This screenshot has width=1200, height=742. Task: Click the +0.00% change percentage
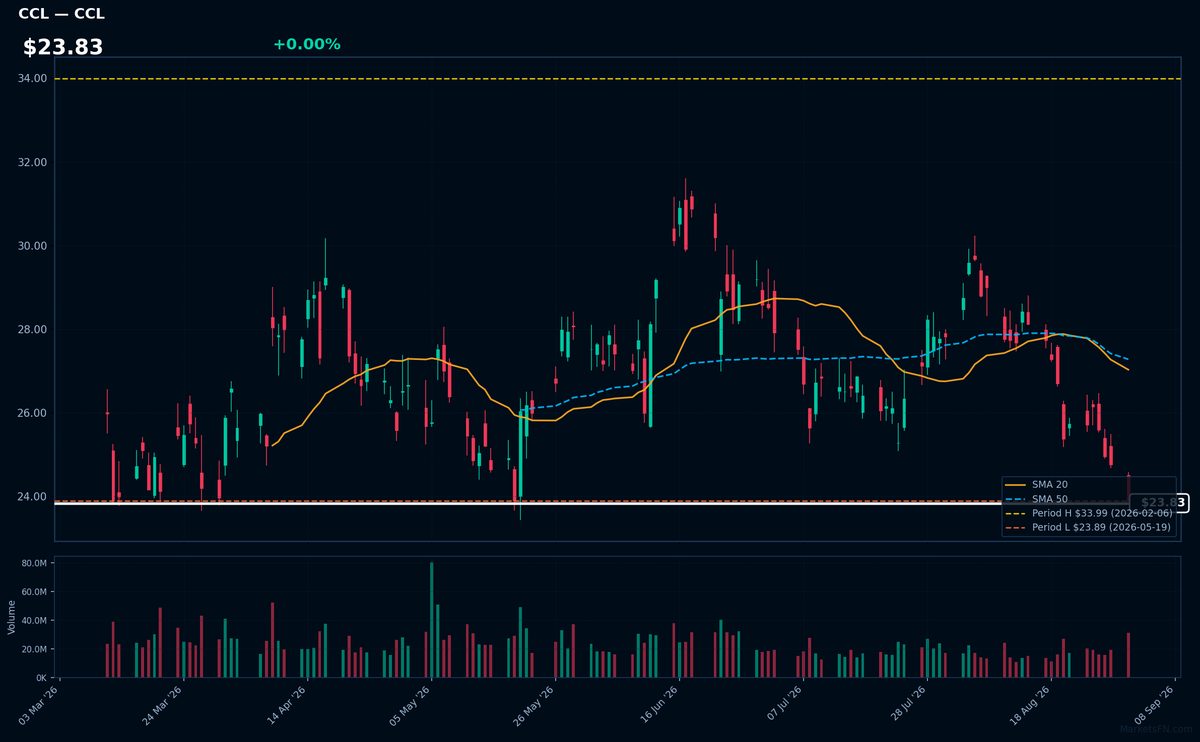click(x=306, y=44)
